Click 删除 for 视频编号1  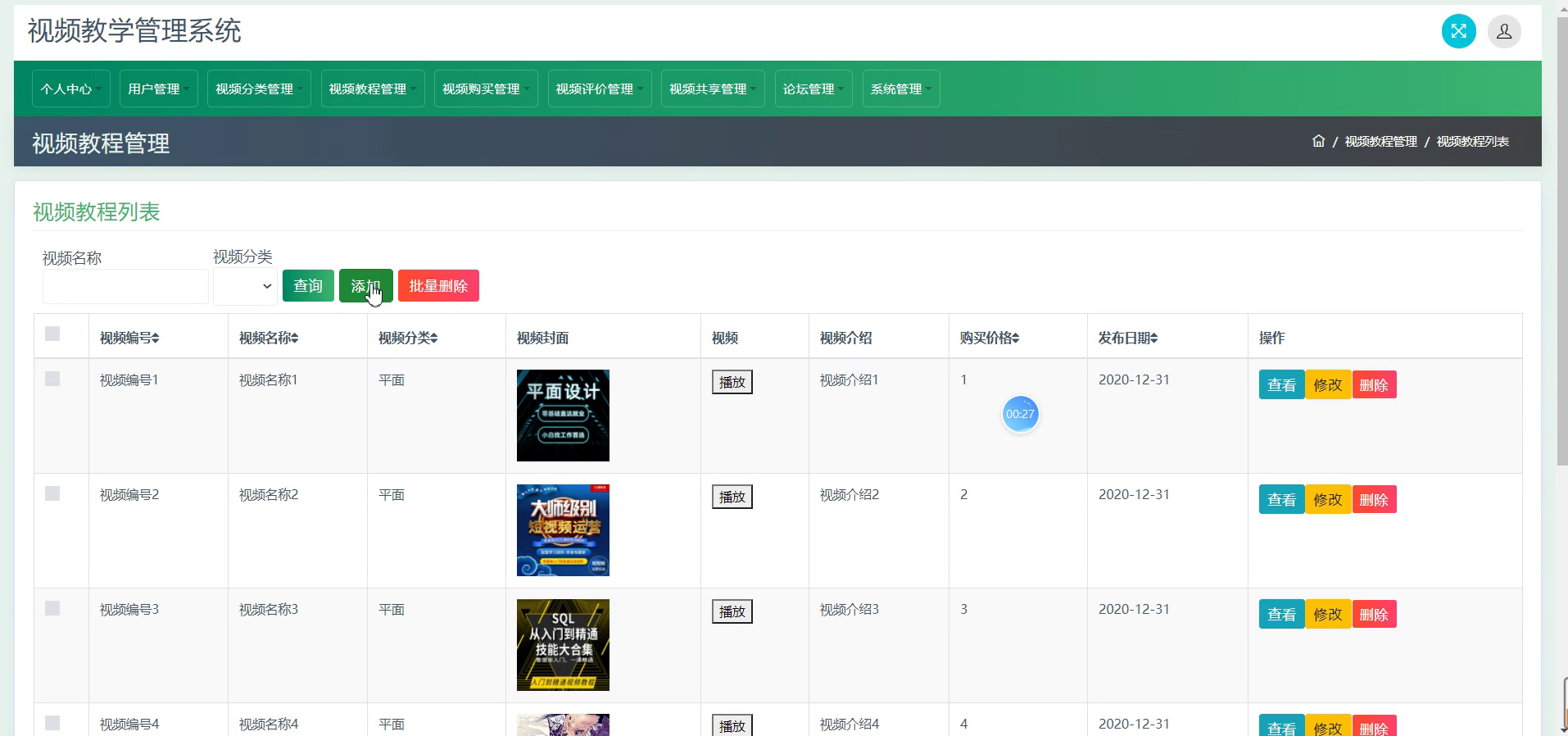(1374, 385)
